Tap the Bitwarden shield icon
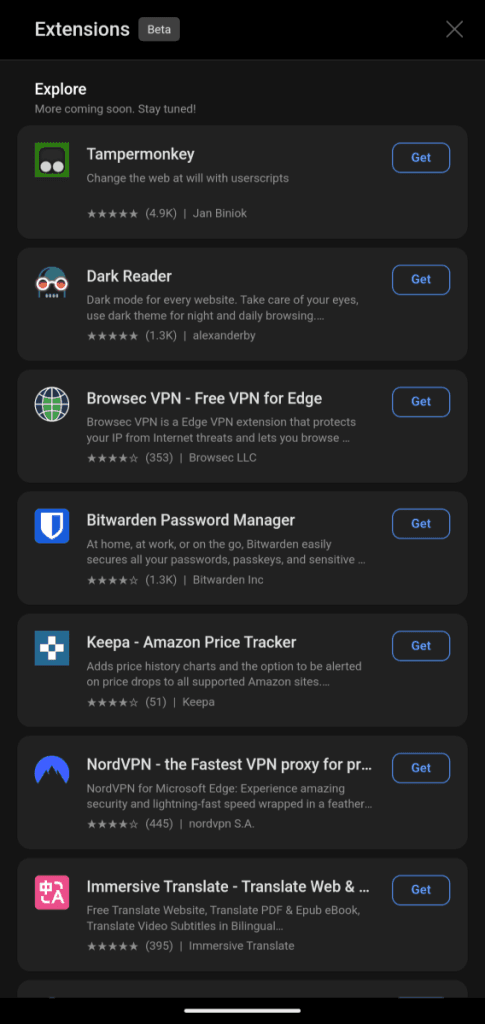This screenshot has width=485, height=1024. [52, 526]
